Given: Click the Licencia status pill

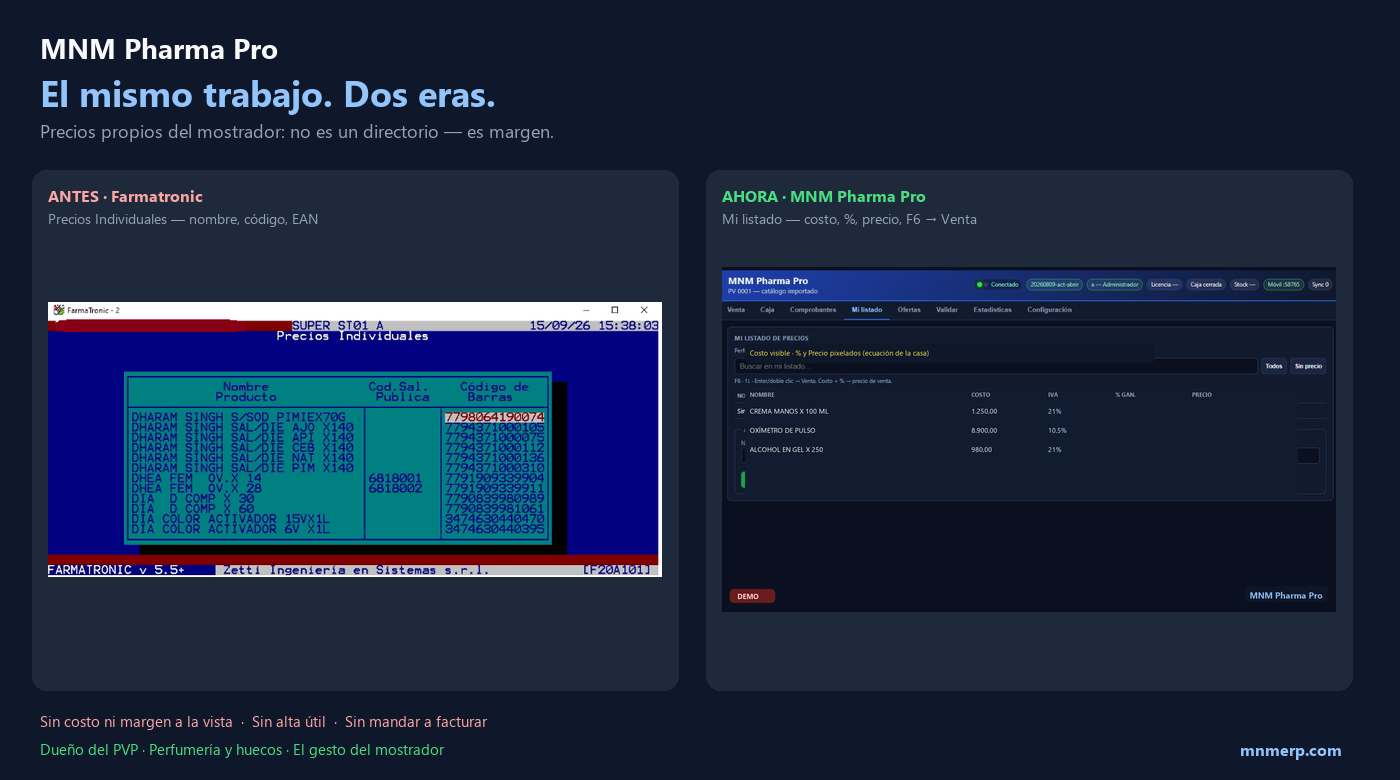Looking at the screenshot, I should coord(1164,284).
